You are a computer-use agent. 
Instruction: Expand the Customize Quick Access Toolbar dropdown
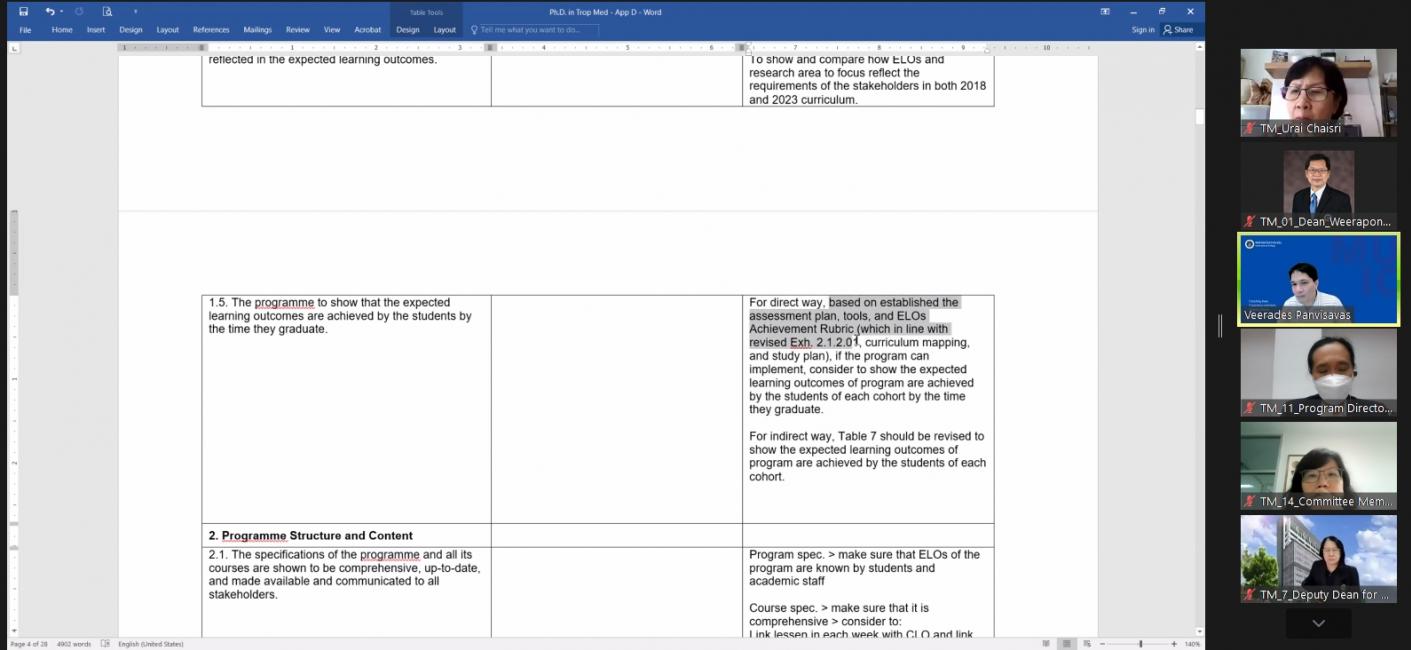135,12
